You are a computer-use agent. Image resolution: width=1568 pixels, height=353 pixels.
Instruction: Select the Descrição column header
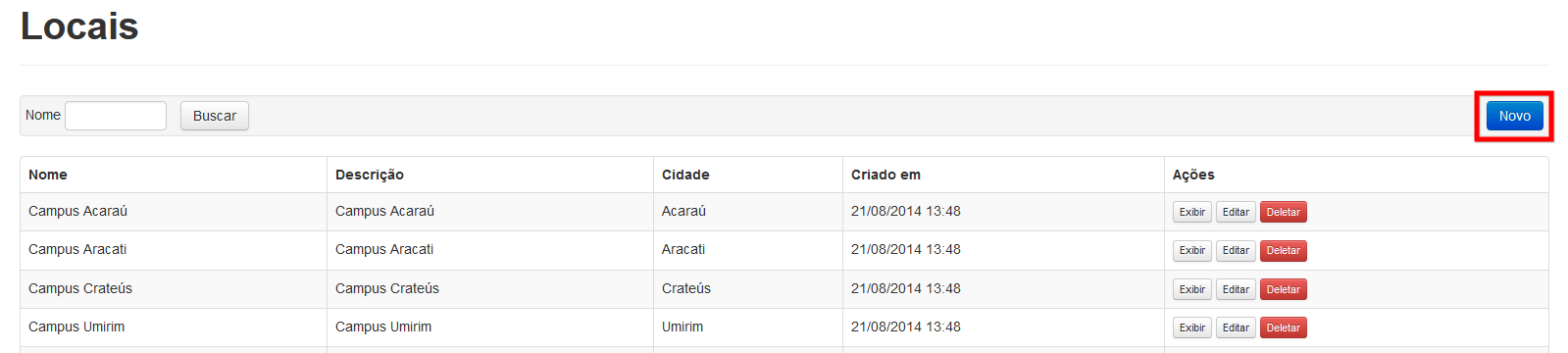click(370, 175)
